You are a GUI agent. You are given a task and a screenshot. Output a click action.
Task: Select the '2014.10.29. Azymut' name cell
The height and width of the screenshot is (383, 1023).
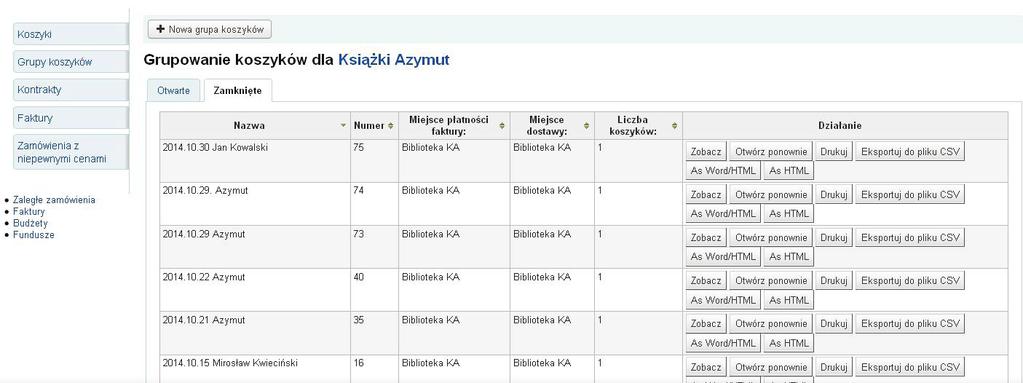coord(255,204)
